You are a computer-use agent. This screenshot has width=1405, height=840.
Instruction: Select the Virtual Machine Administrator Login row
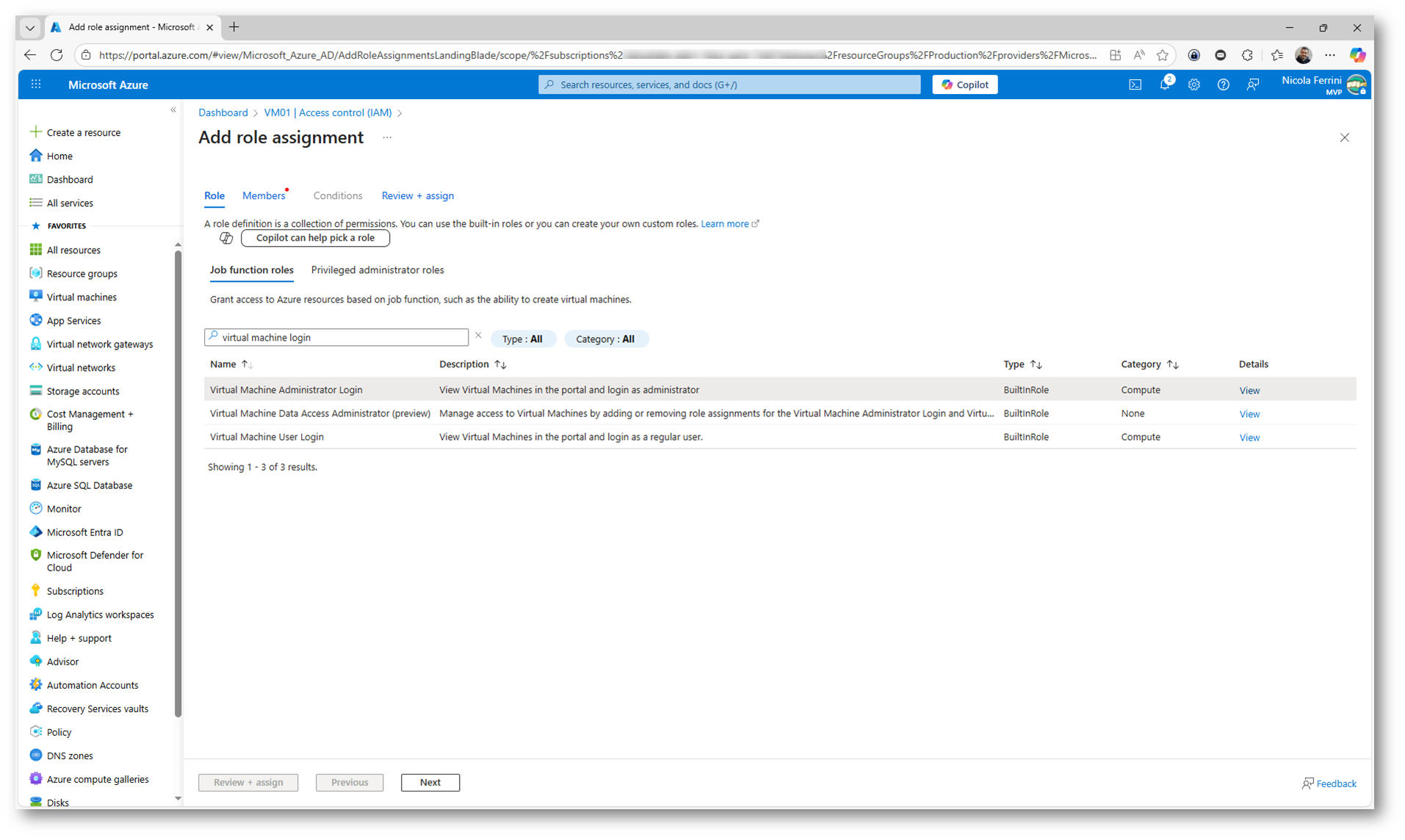(286, 390)
